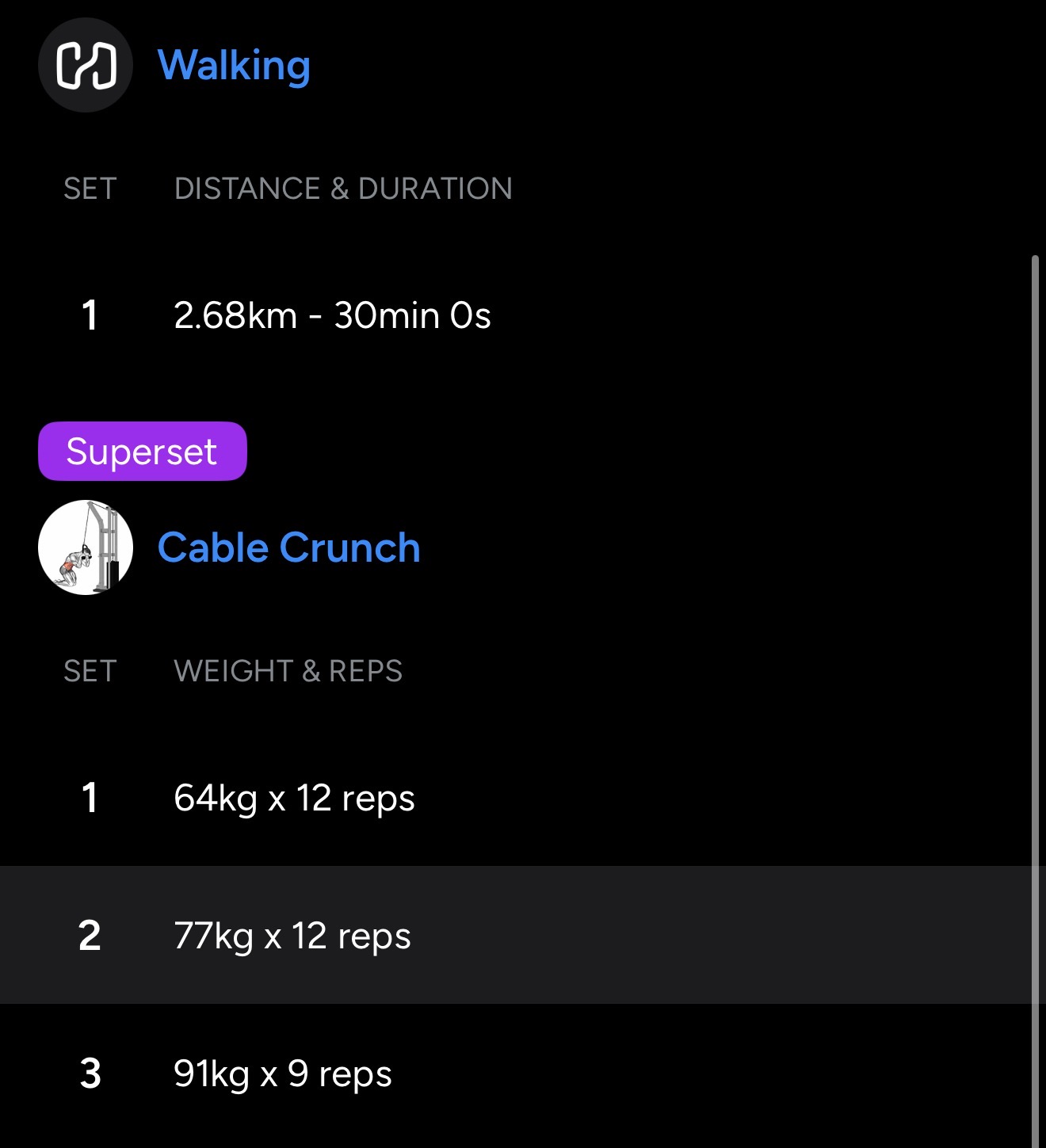This screenshot has width=1046, height=1148.
Task: Open the Walking exercise link
Action: (234, 65)
